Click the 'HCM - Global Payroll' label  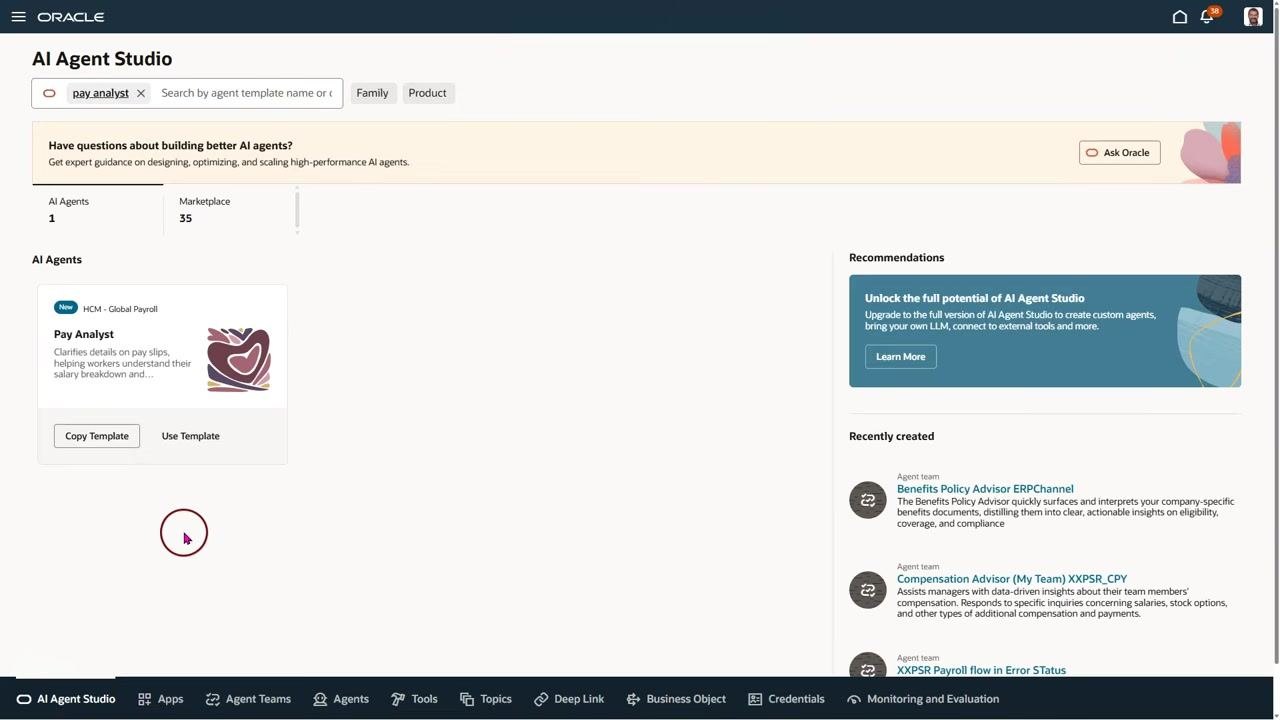click(x=120, y=309)
